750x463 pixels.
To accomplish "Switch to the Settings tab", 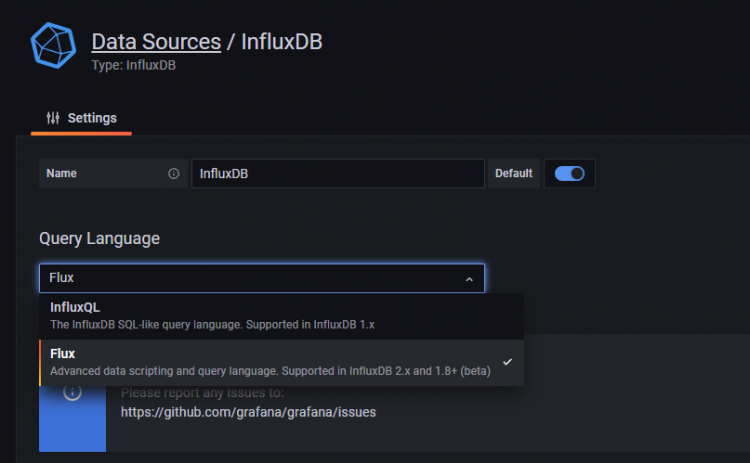I will pyautogui.click(x=81, y=118).
